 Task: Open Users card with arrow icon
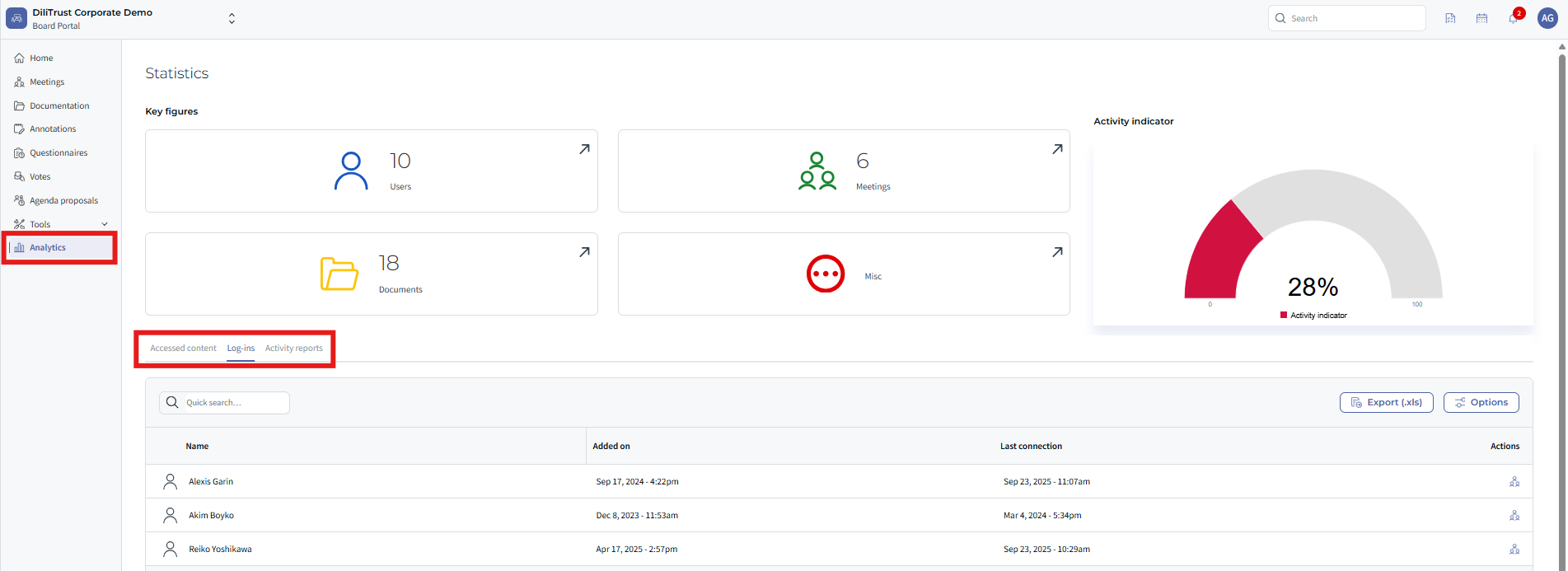click(584, 149)
